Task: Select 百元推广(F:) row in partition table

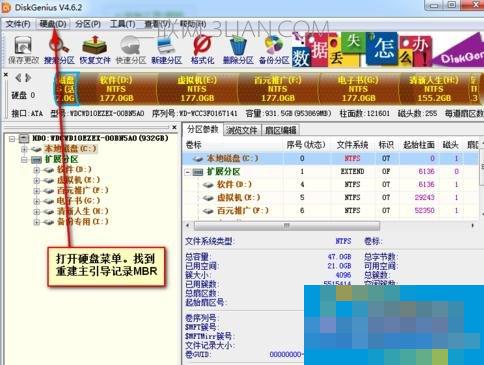Action: click(x=330, y=210)
